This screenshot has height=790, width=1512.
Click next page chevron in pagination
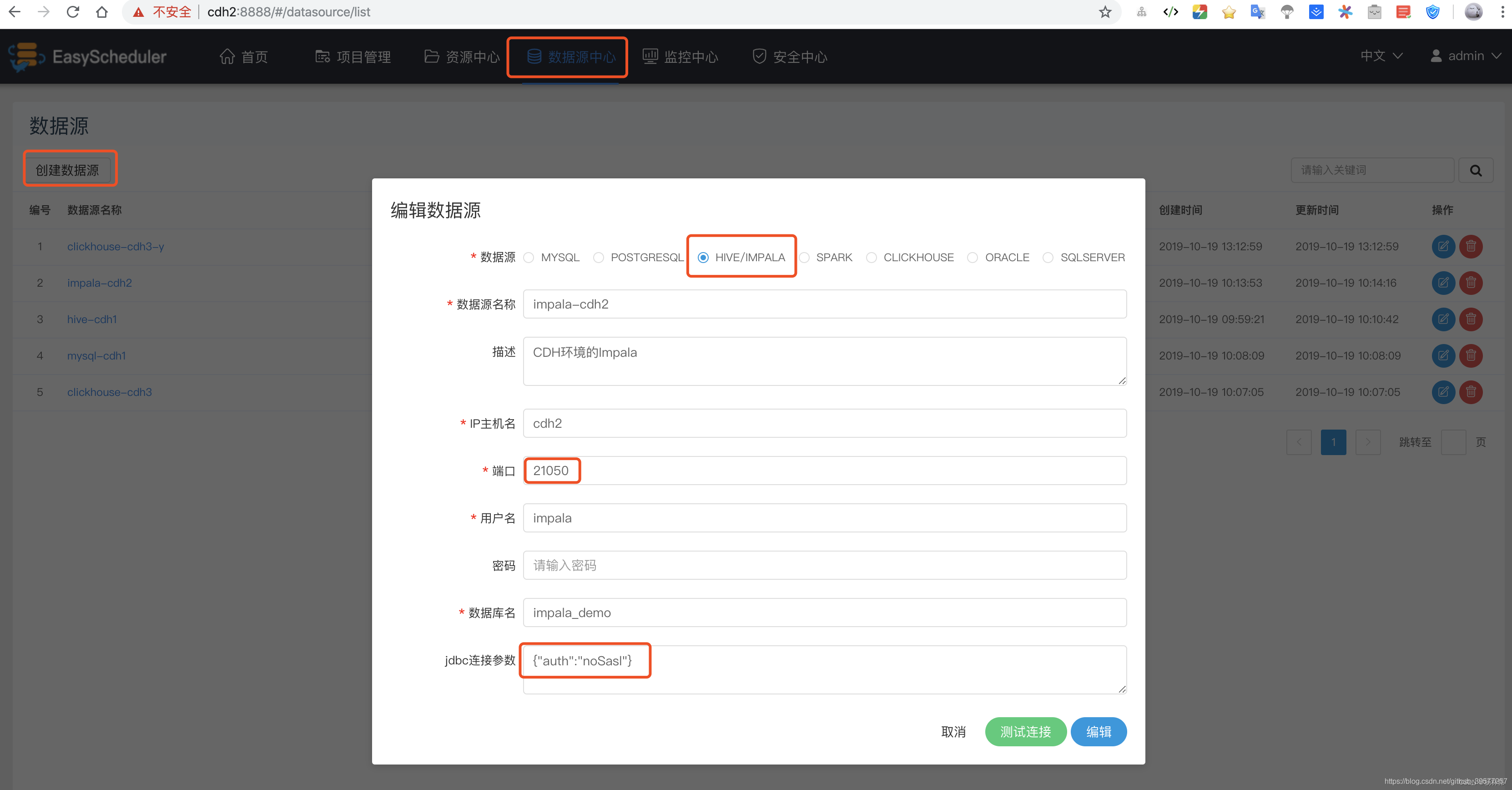1368,442
